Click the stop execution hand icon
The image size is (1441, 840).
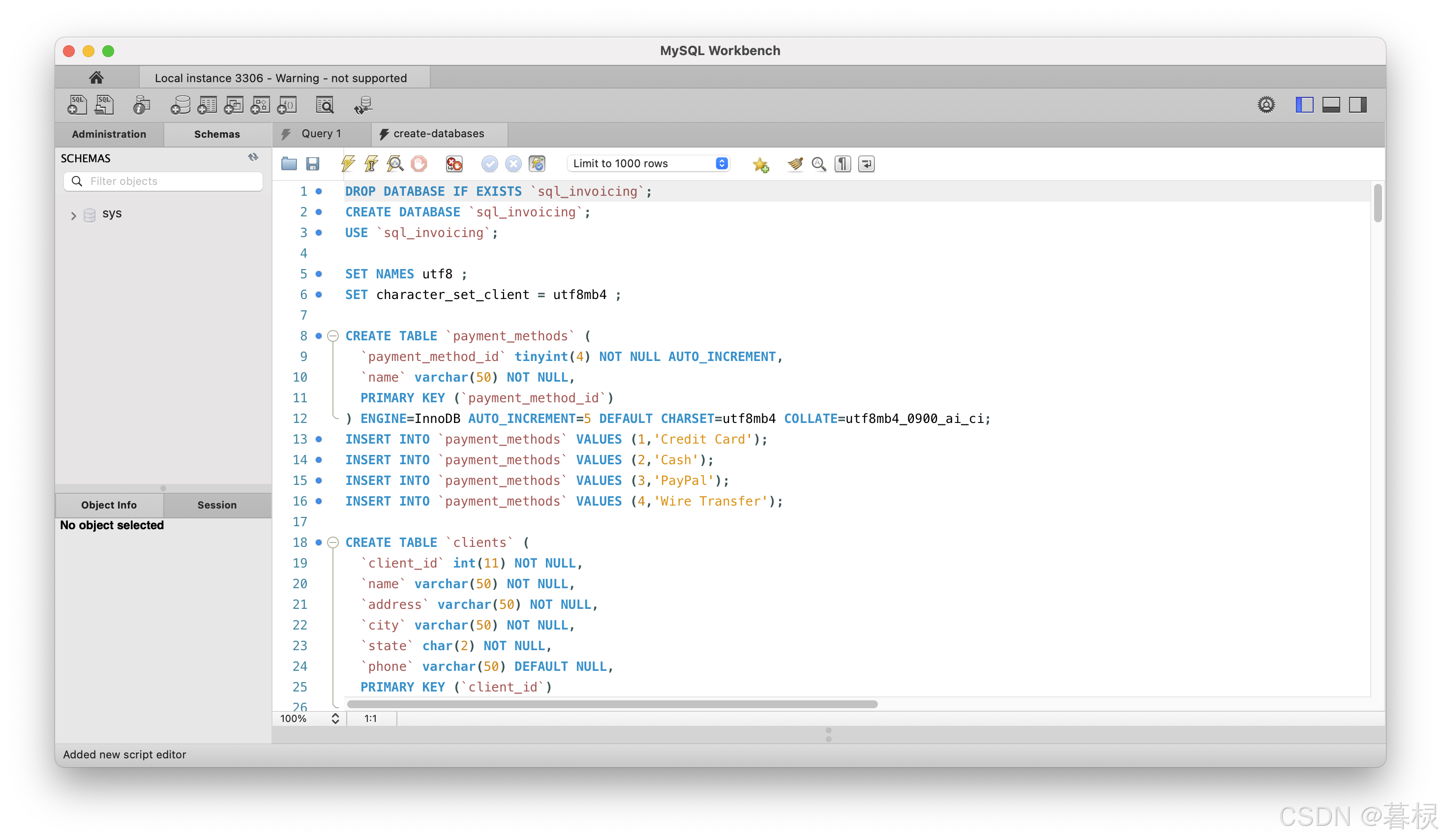point(419,164)
